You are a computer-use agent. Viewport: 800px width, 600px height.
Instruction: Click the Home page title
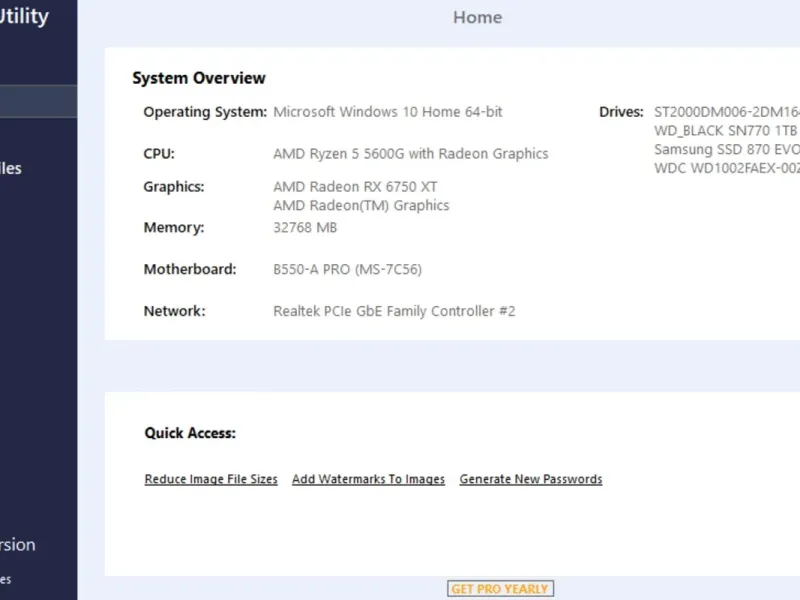477,17
